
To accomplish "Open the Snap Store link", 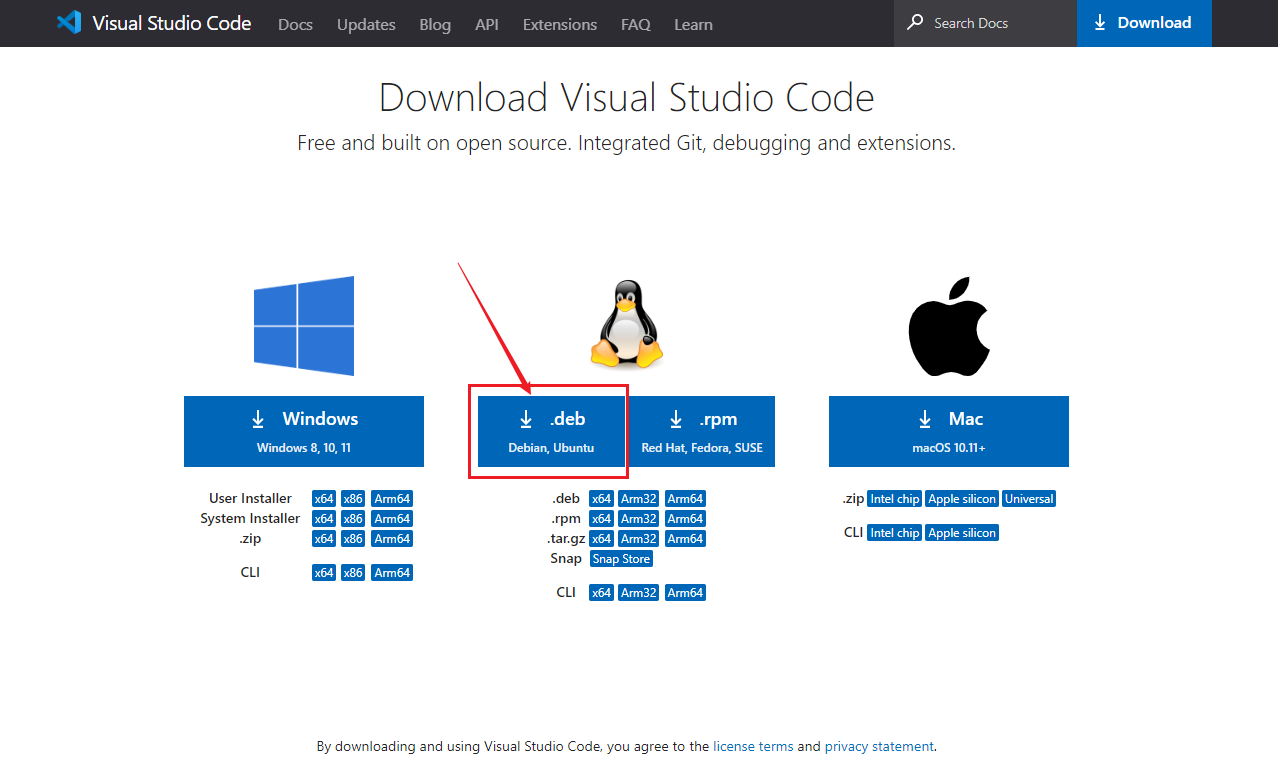I will coord(621,559).
